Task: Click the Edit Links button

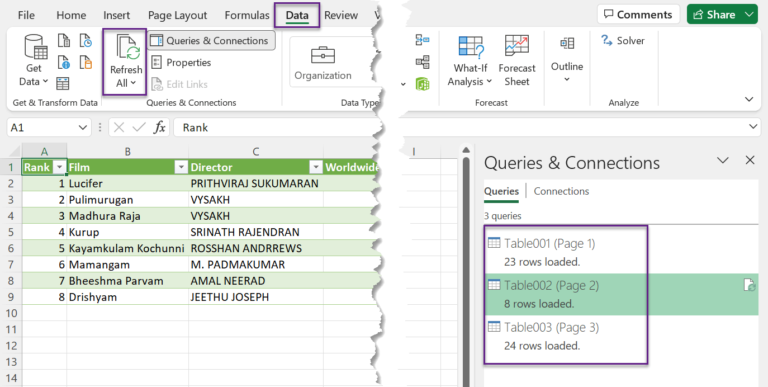Action: pos(179,84)
